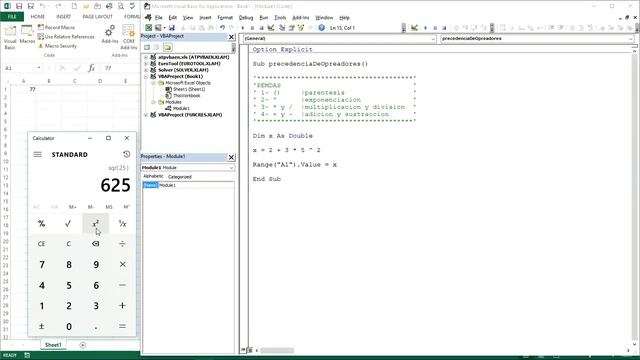
Task: Expand EuroTool project node
Action: tap(146, 64)
